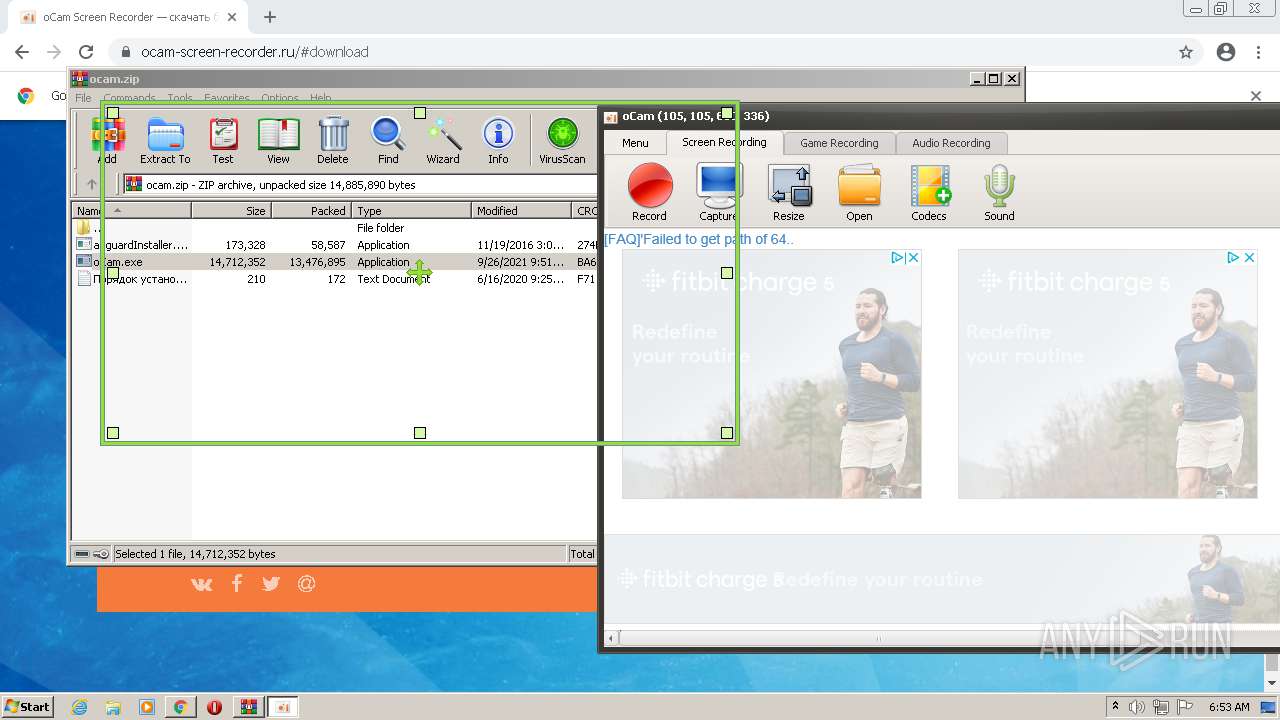Bookmark this page with the star icon

tap(1186, 52)
